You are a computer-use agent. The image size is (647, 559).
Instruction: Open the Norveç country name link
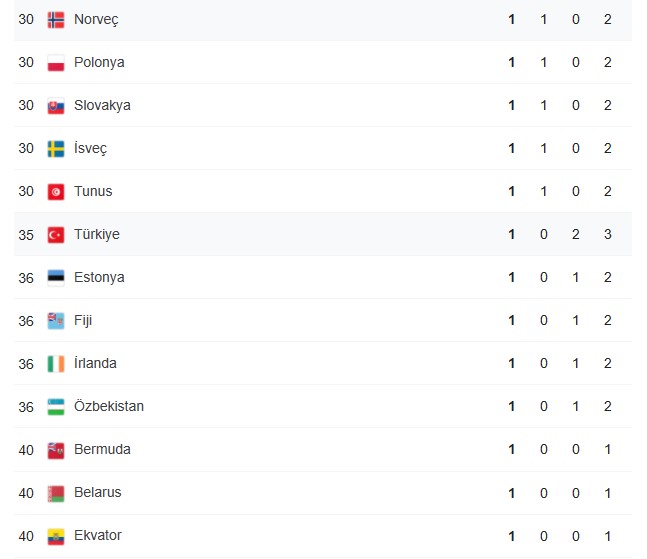coord(96,19)
